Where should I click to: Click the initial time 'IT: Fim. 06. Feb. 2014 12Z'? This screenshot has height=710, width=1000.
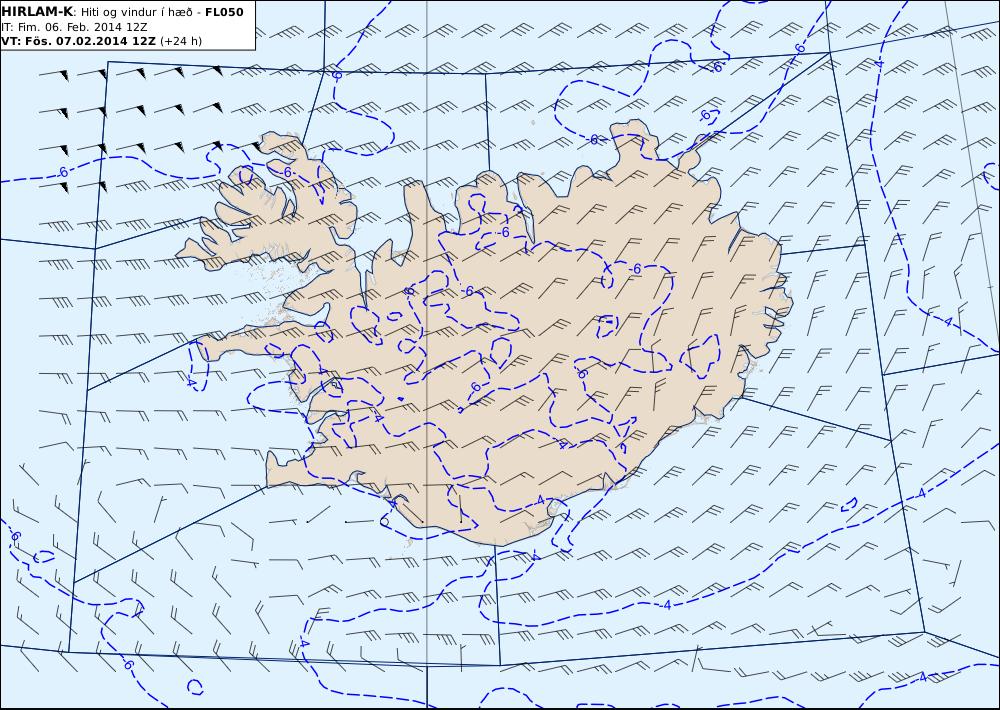click(75, 27)
